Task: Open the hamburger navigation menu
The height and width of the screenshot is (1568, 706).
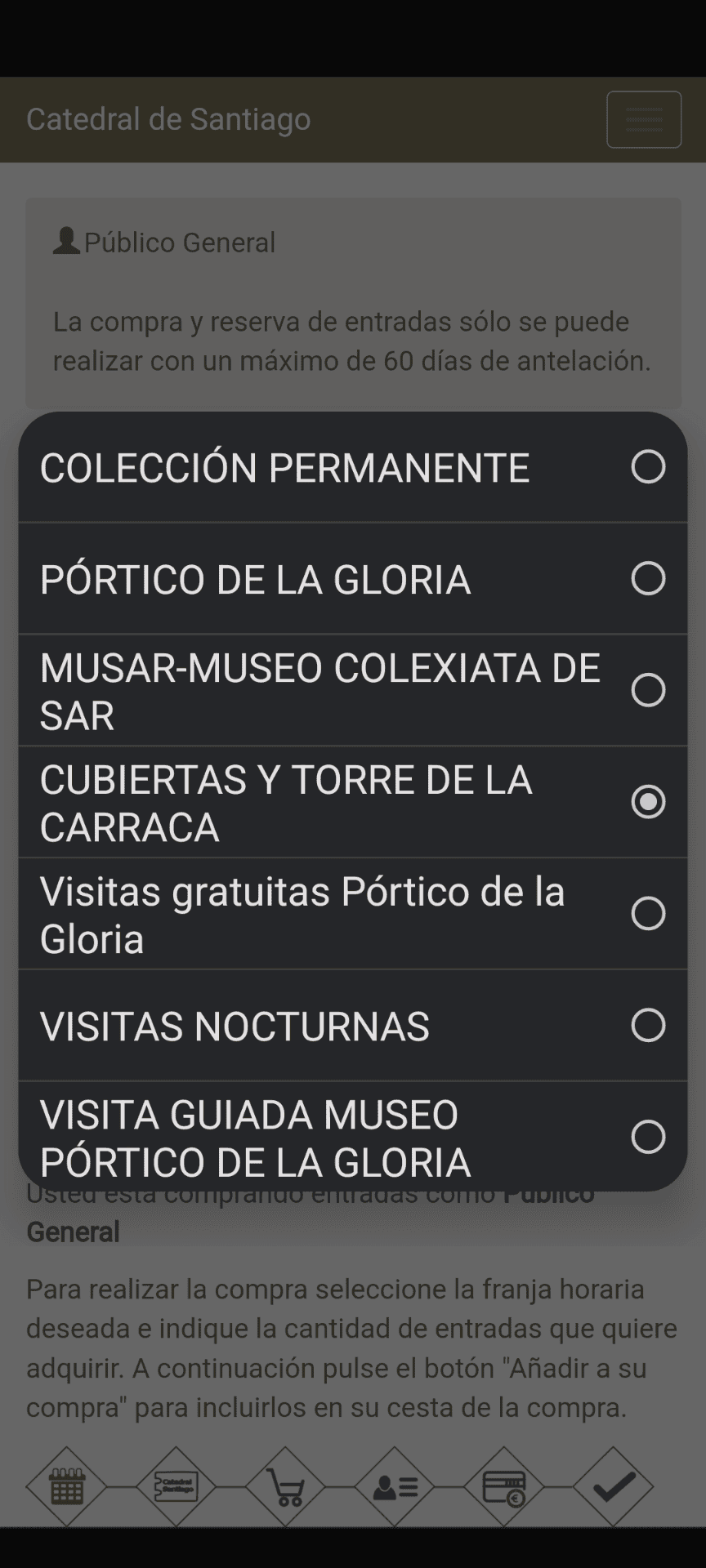Action: pyautogui.click(x=644, y=119)
